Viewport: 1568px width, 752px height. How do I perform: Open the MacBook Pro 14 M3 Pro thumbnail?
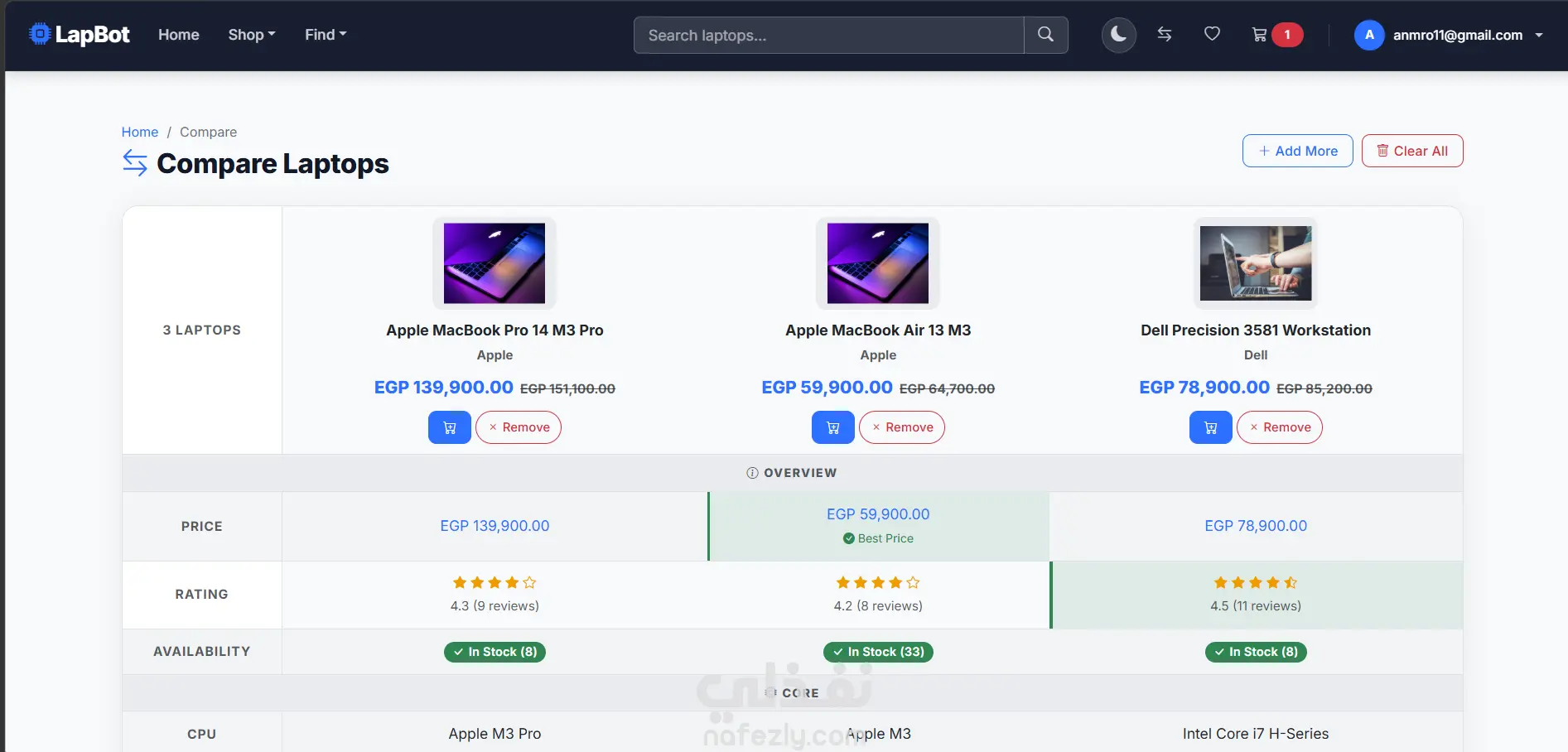click(x=495, y=263)
